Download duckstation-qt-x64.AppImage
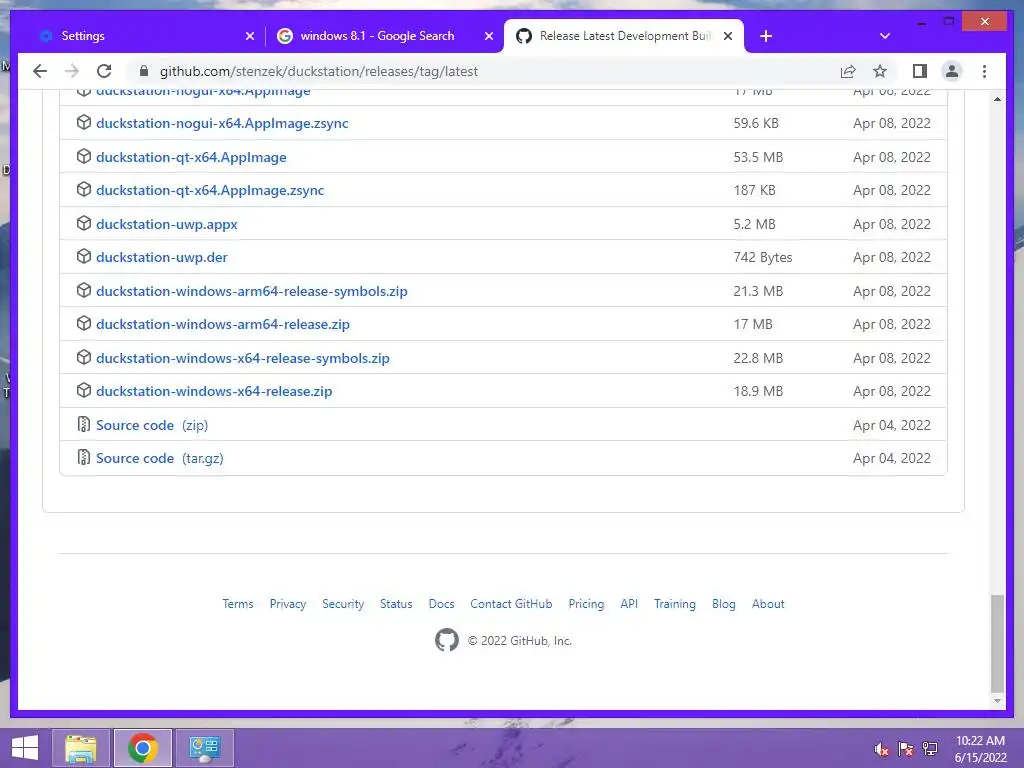 (191, 157)
